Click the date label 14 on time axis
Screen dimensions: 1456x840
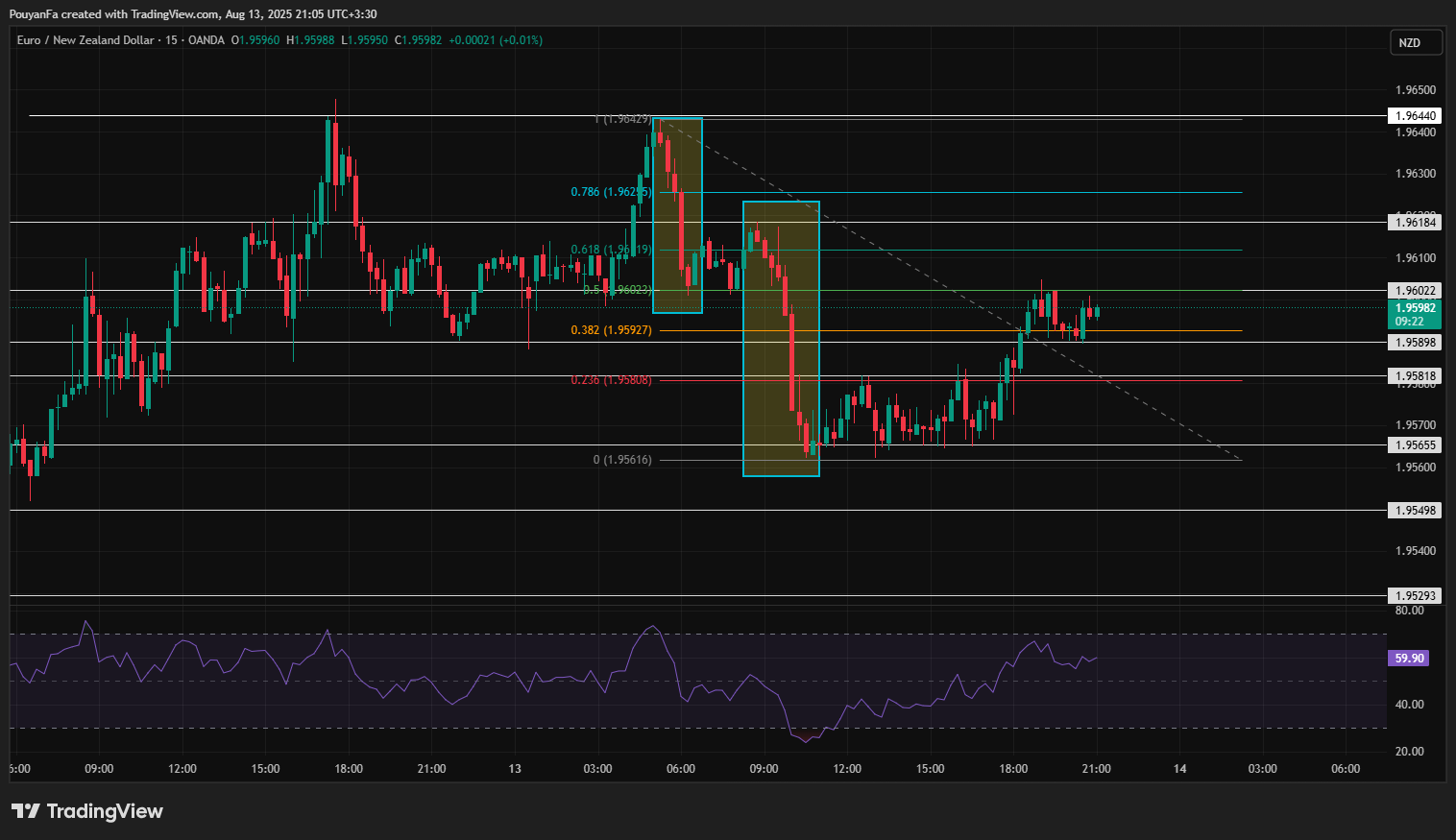click(x=1180, y=769)
